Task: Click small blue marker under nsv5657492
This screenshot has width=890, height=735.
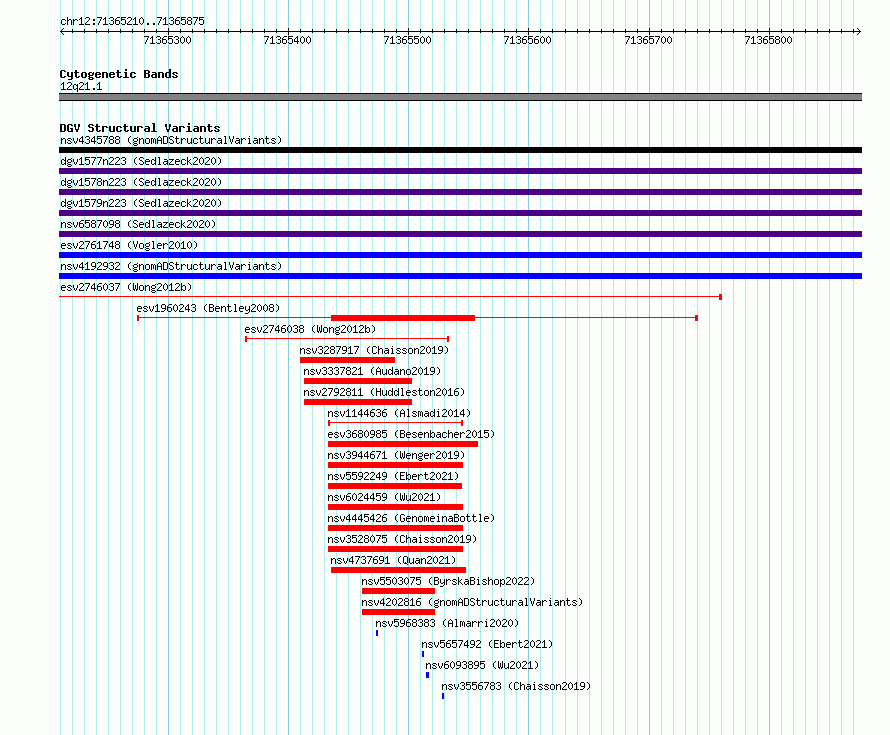Action: pyautogui.click(x=423, y=654)
